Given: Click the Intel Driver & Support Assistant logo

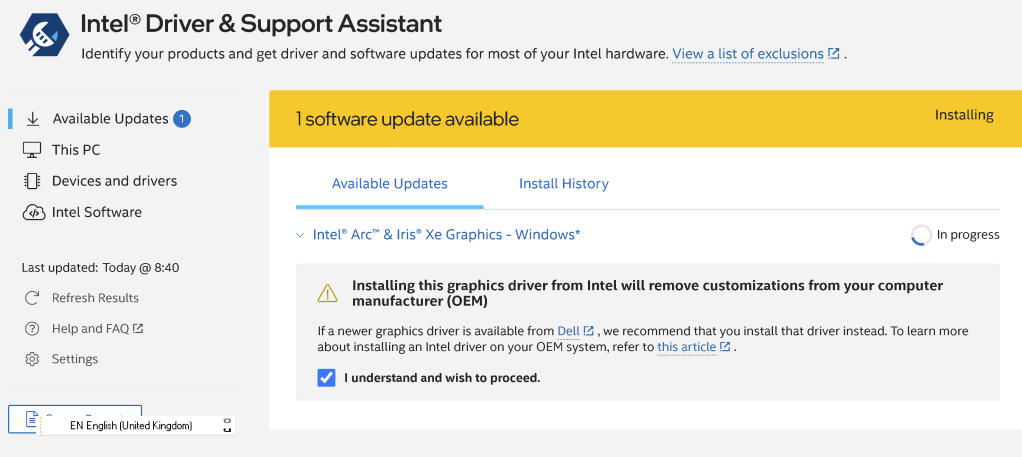Looking at the screenshot, I should click(x=44, y=36).
